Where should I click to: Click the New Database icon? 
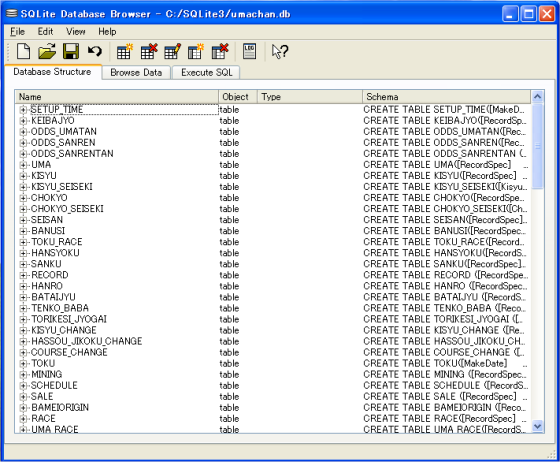24,51
